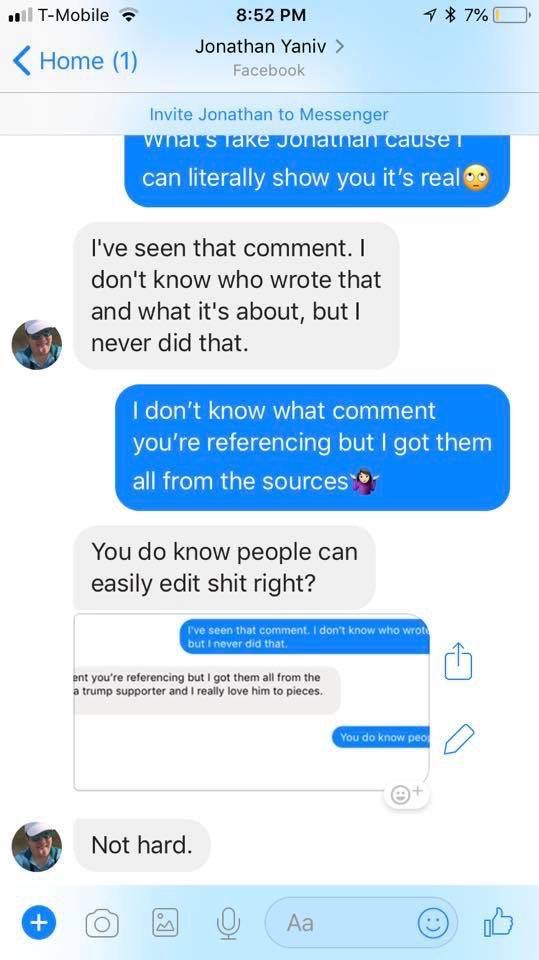Screen dimensions: 539x960
Task: Open the Jonathan Yaniv contact details chevron
Action: pyautogui.click(x=340, y=47)
